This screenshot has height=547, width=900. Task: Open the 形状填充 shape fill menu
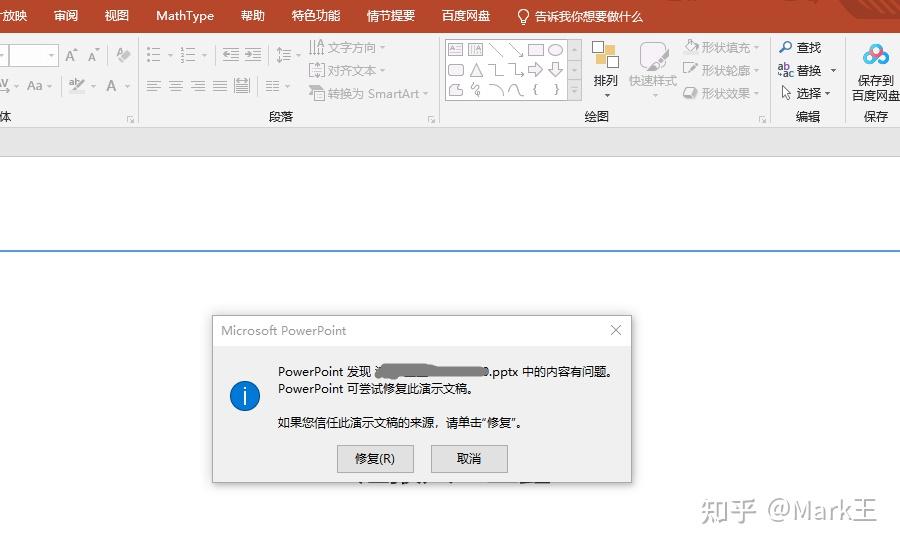[x=721, y=47]
